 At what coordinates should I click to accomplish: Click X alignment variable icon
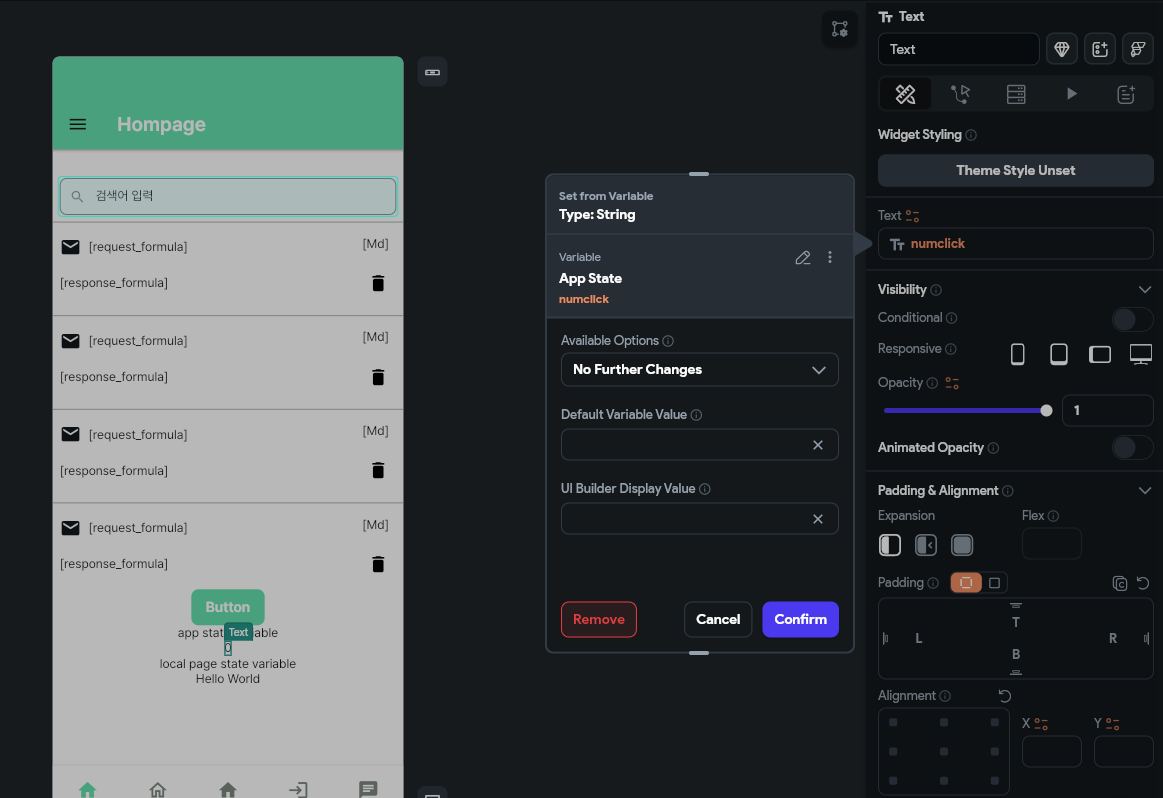(x=1041, y=724)
